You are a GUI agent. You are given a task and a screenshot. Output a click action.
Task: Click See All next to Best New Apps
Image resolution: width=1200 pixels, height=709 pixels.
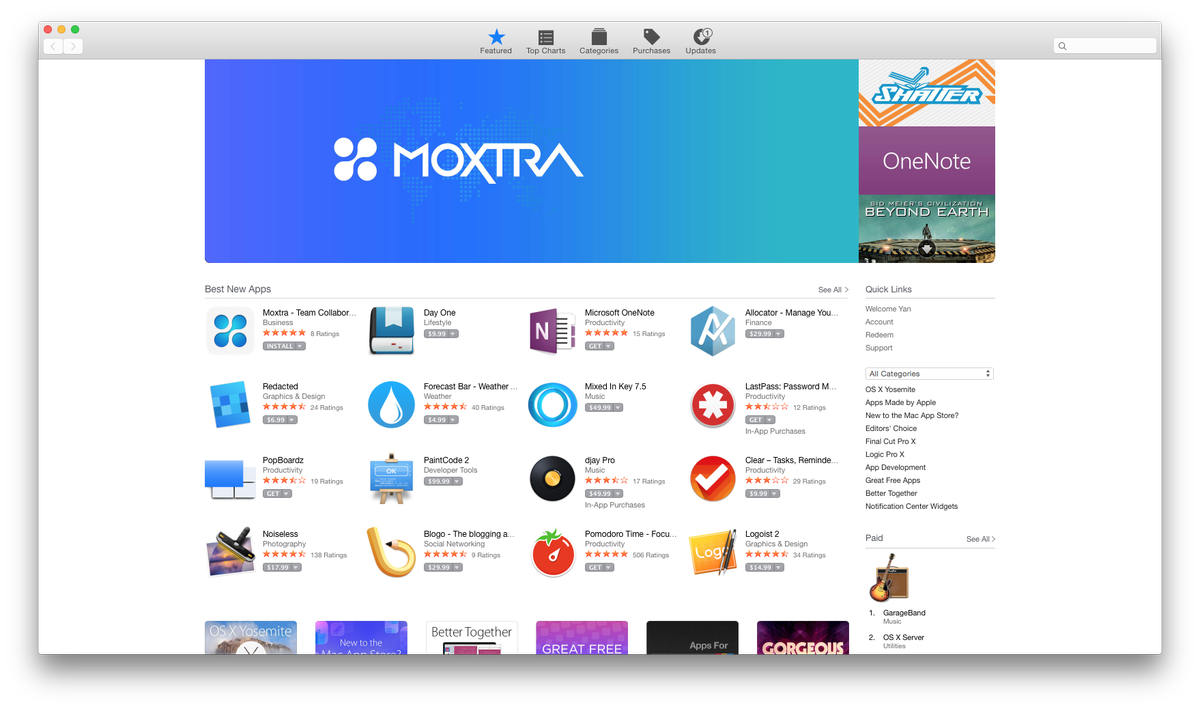tap(832, 289)
